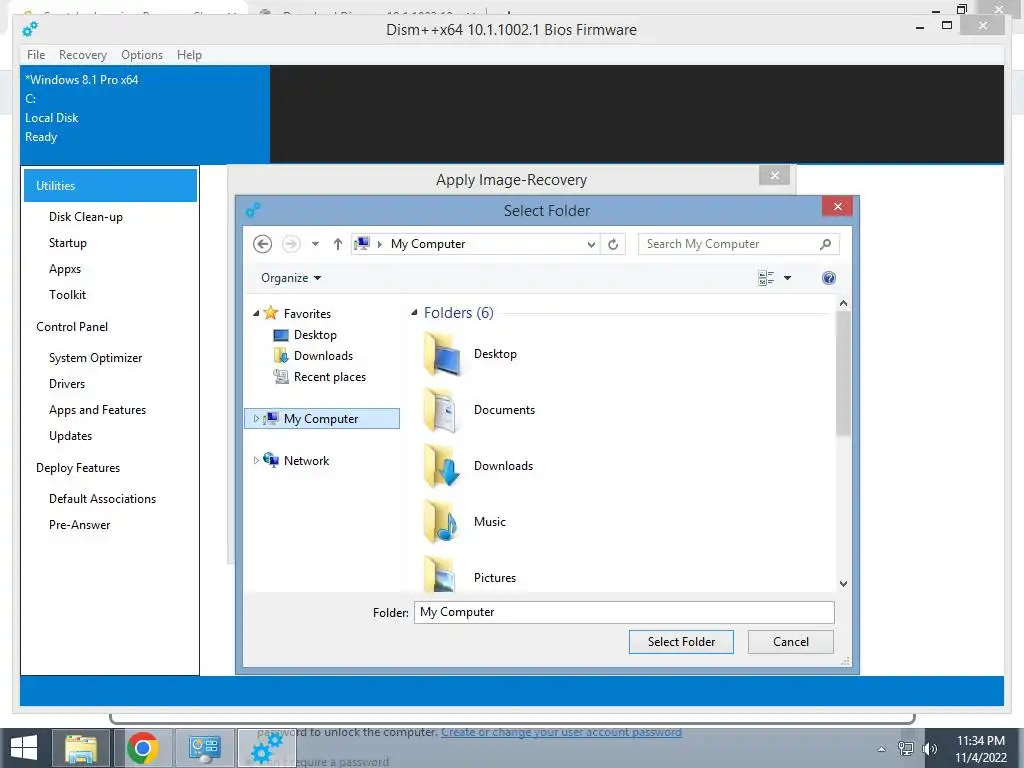Image resolution: width=1024 pixels, height=768 pixels.
Task: Open Pre-Answer in sidebar
Action: 80,525
